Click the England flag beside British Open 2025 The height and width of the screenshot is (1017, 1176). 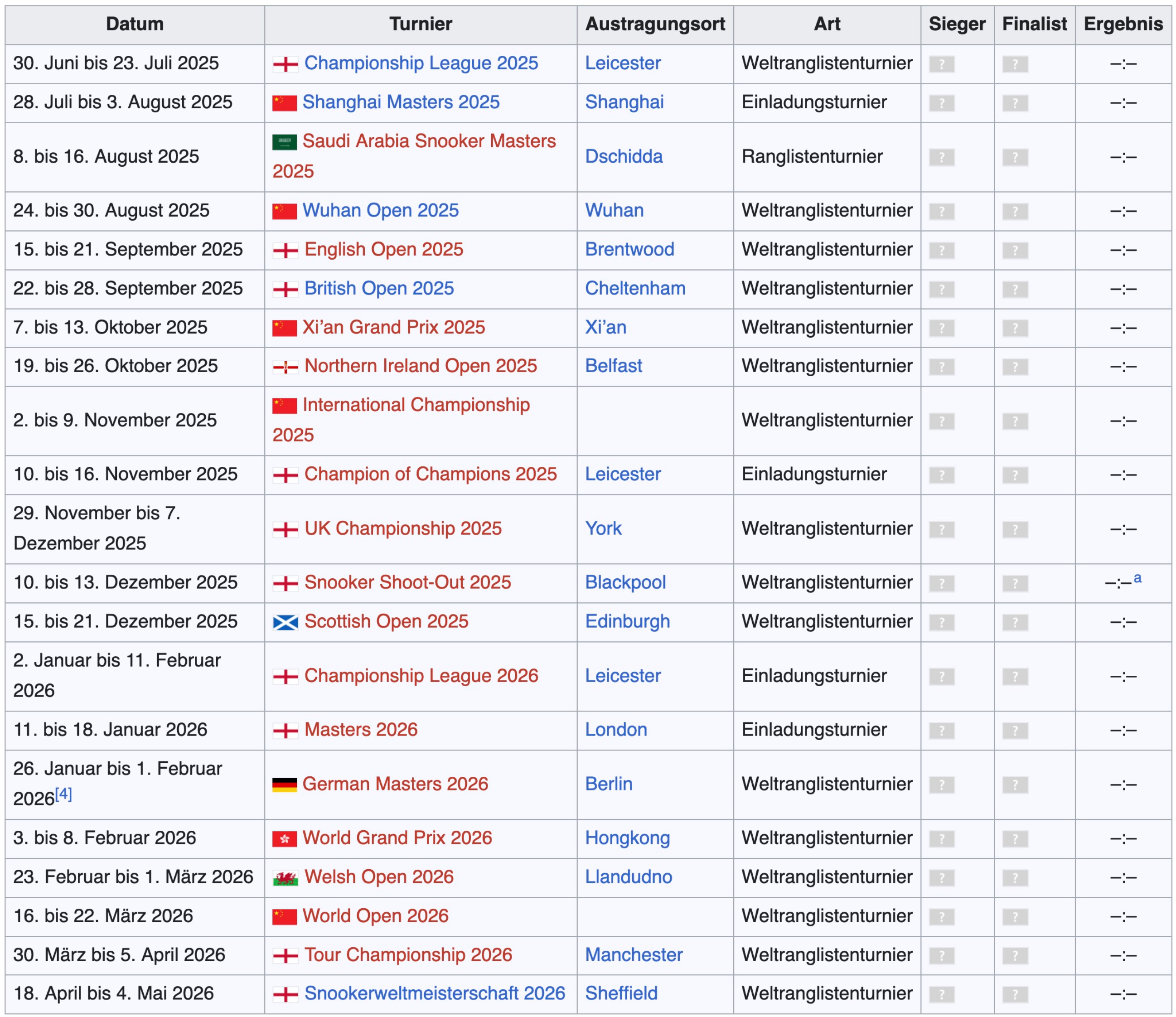point(285,290)
